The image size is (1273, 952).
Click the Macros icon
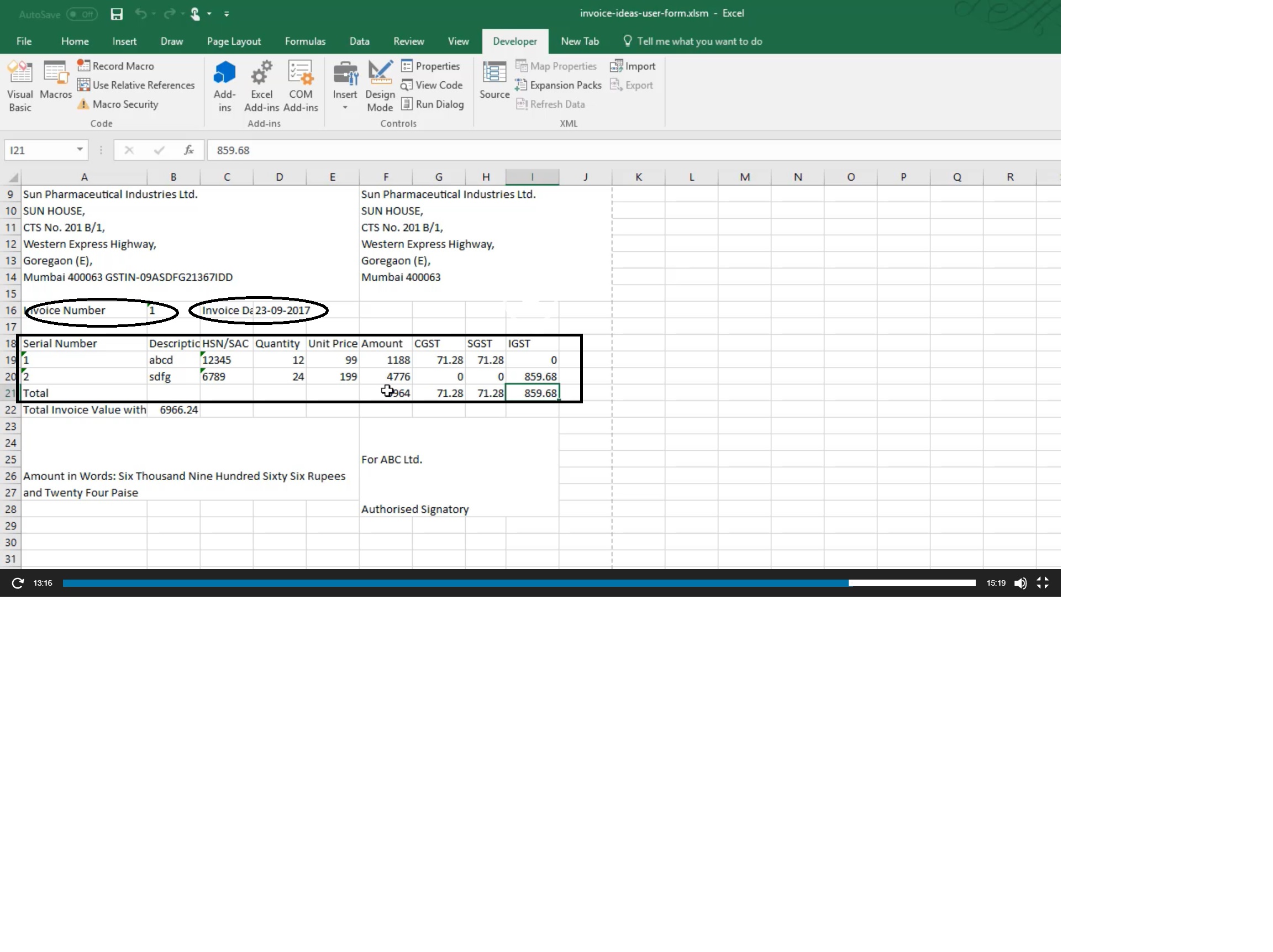tap(56, 81)
